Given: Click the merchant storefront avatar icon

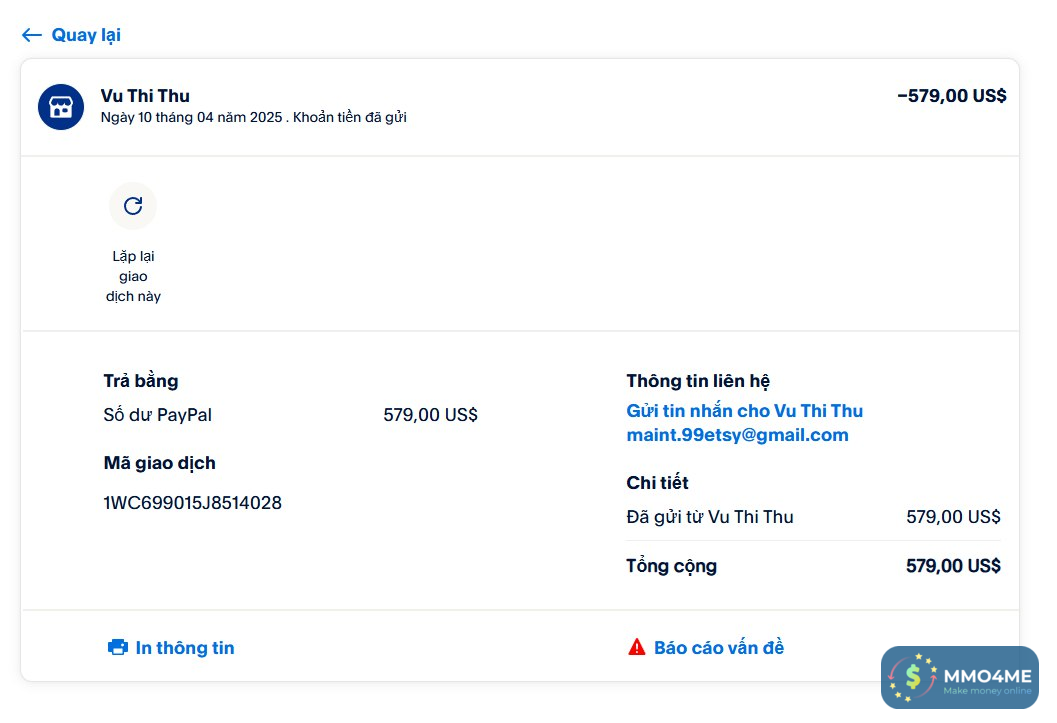Looking at the screenshot, I should 60,107.
